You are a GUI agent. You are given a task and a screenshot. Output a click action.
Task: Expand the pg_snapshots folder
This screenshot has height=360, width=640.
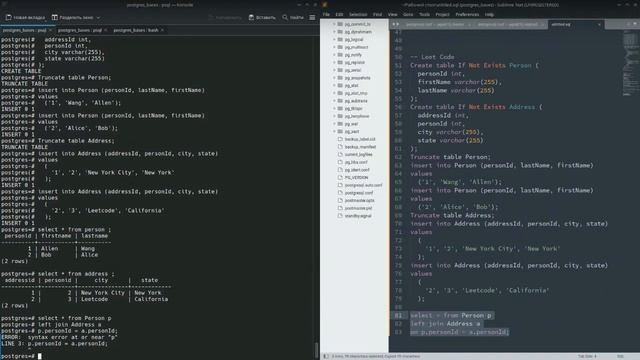334,78
